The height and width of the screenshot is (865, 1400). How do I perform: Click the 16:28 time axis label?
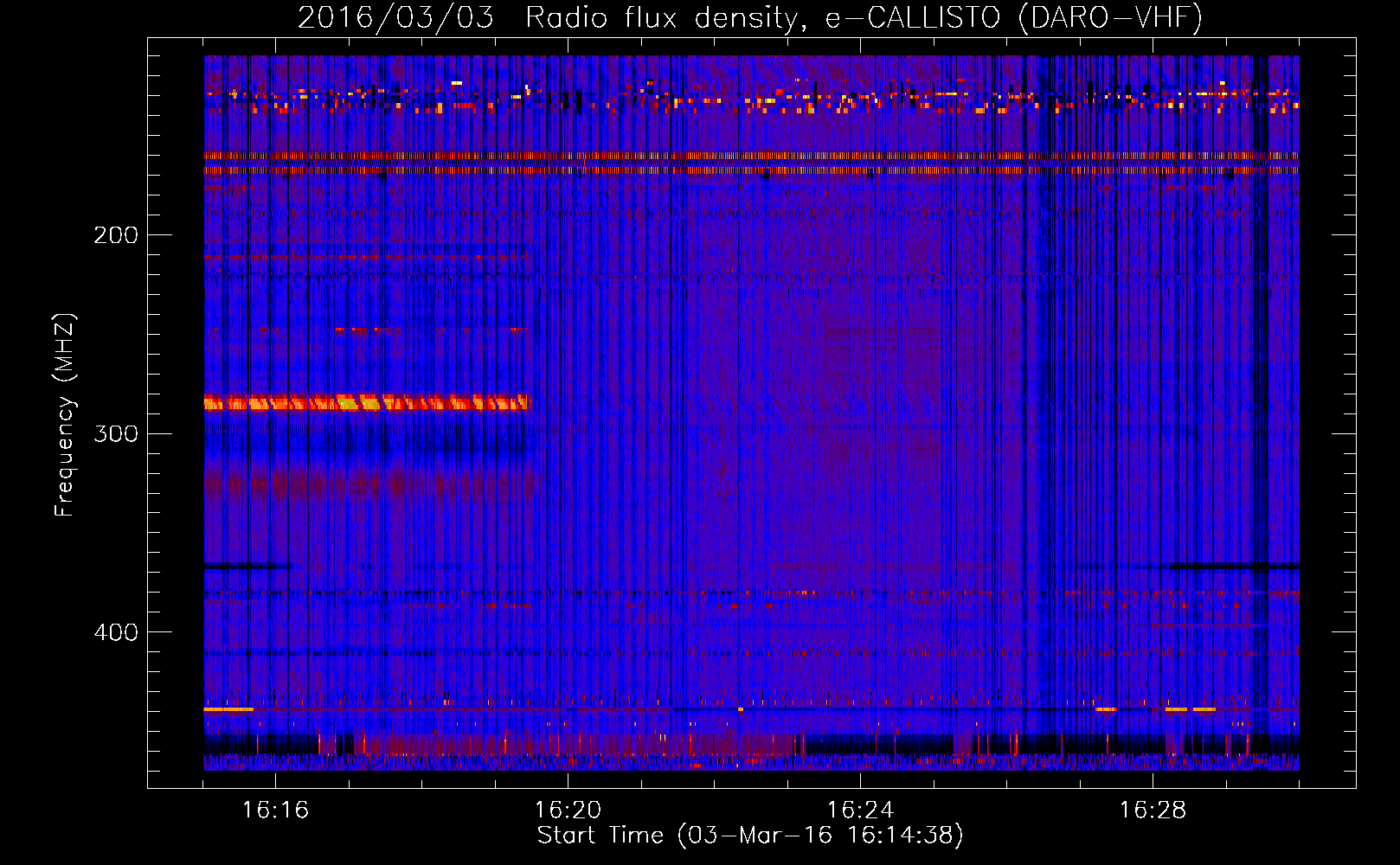click(x=1153, y=810)
